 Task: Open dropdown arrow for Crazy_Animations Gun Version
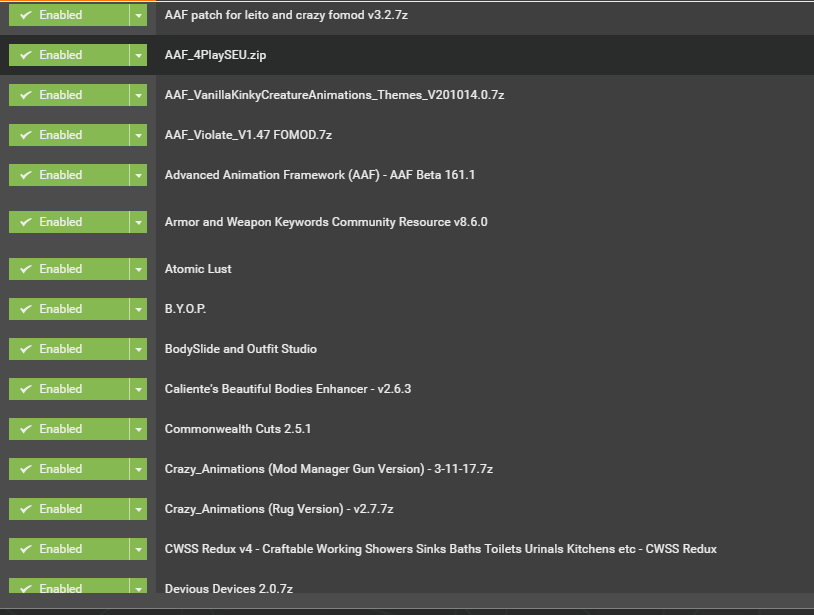tap(138, 469)
